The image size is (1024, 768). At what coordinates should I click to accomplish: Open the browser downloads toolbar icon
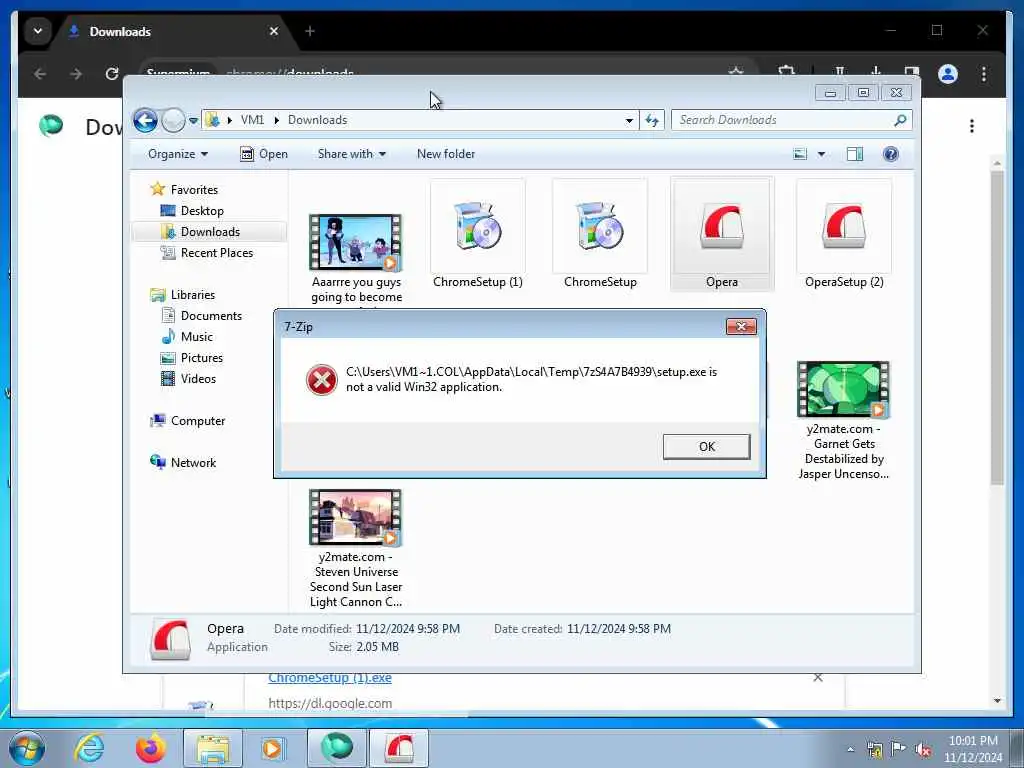tap(876, 72)
